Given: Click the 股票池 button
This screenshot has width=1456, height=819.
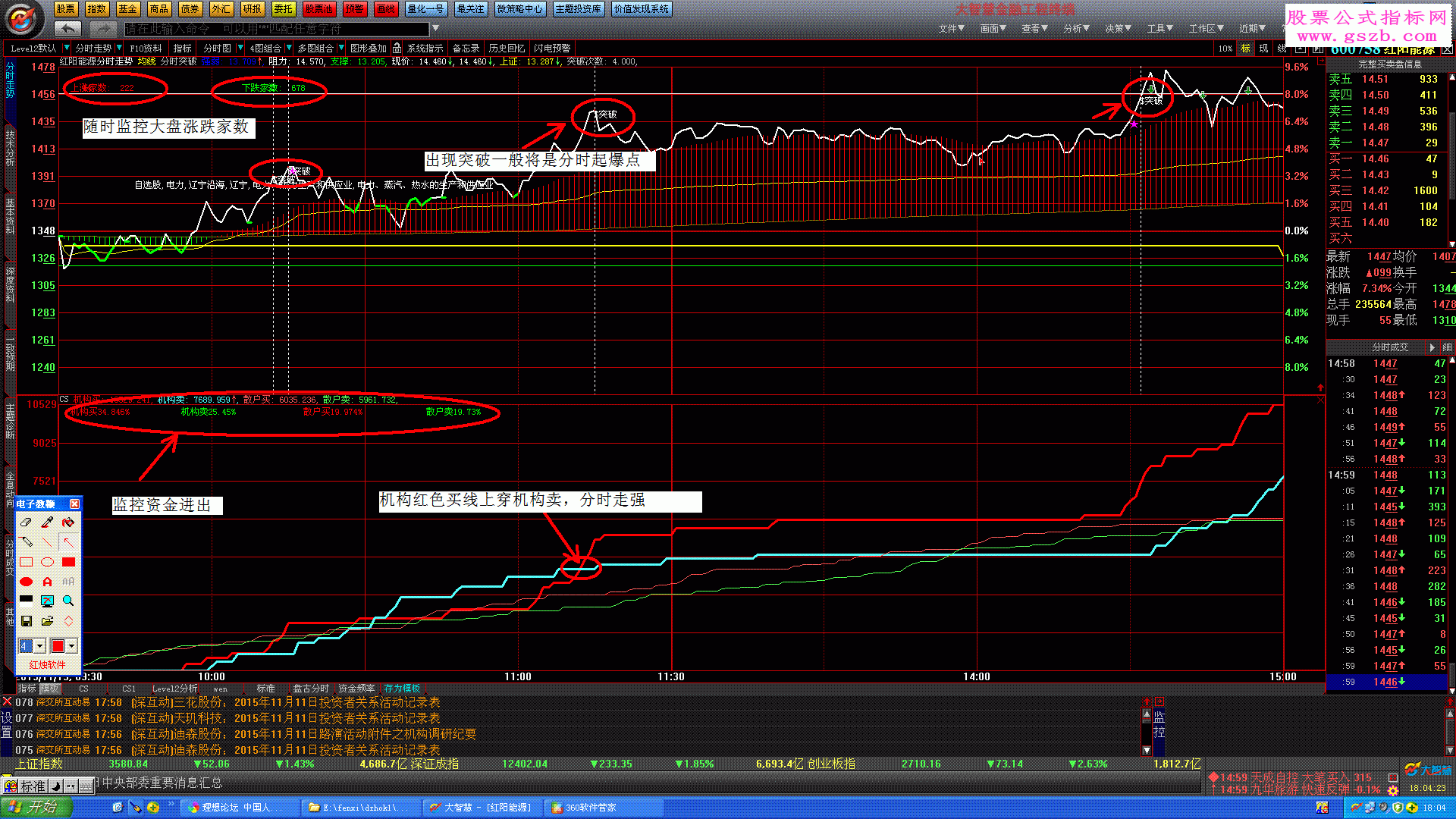Looking at the screenshot, I should tap(318, 9).
